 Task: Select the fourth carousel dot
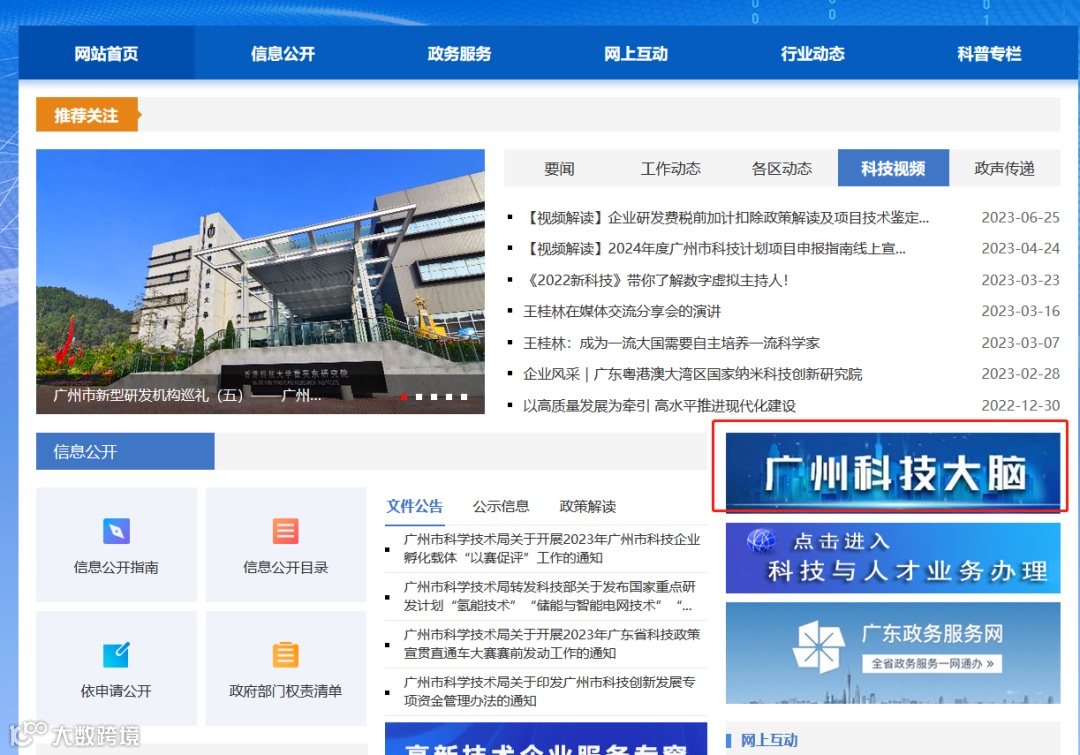(449, 397)
